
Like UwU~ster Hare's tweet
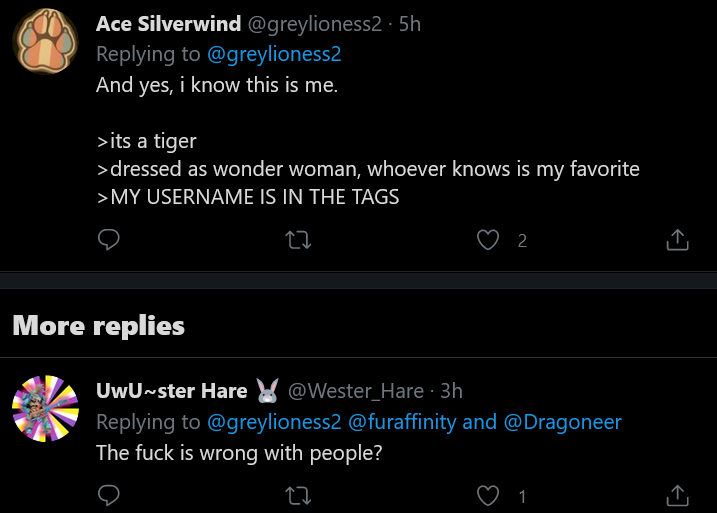pos(488,496)
